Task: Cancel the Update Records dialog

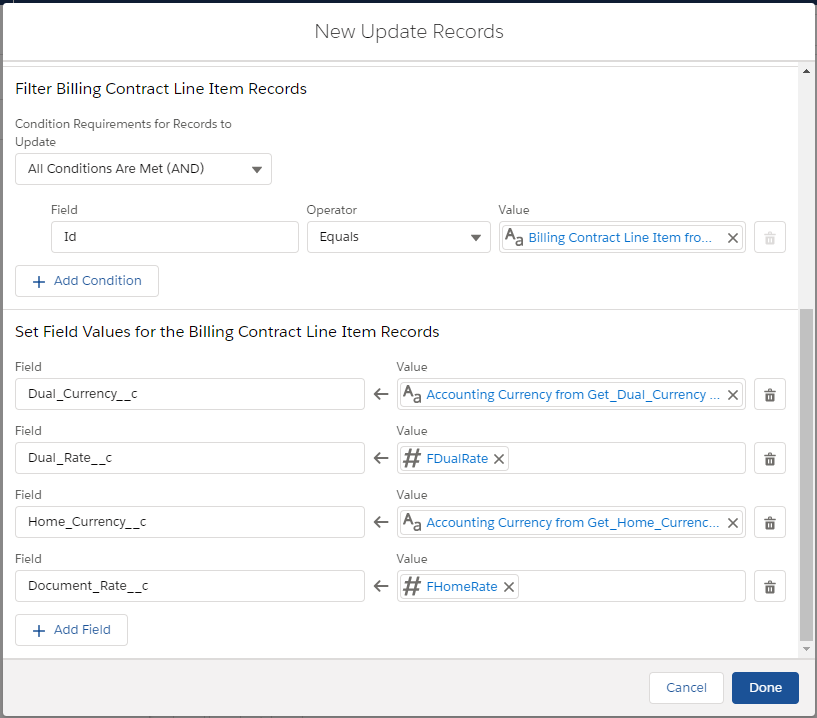Action: click(x=686, y=687)
